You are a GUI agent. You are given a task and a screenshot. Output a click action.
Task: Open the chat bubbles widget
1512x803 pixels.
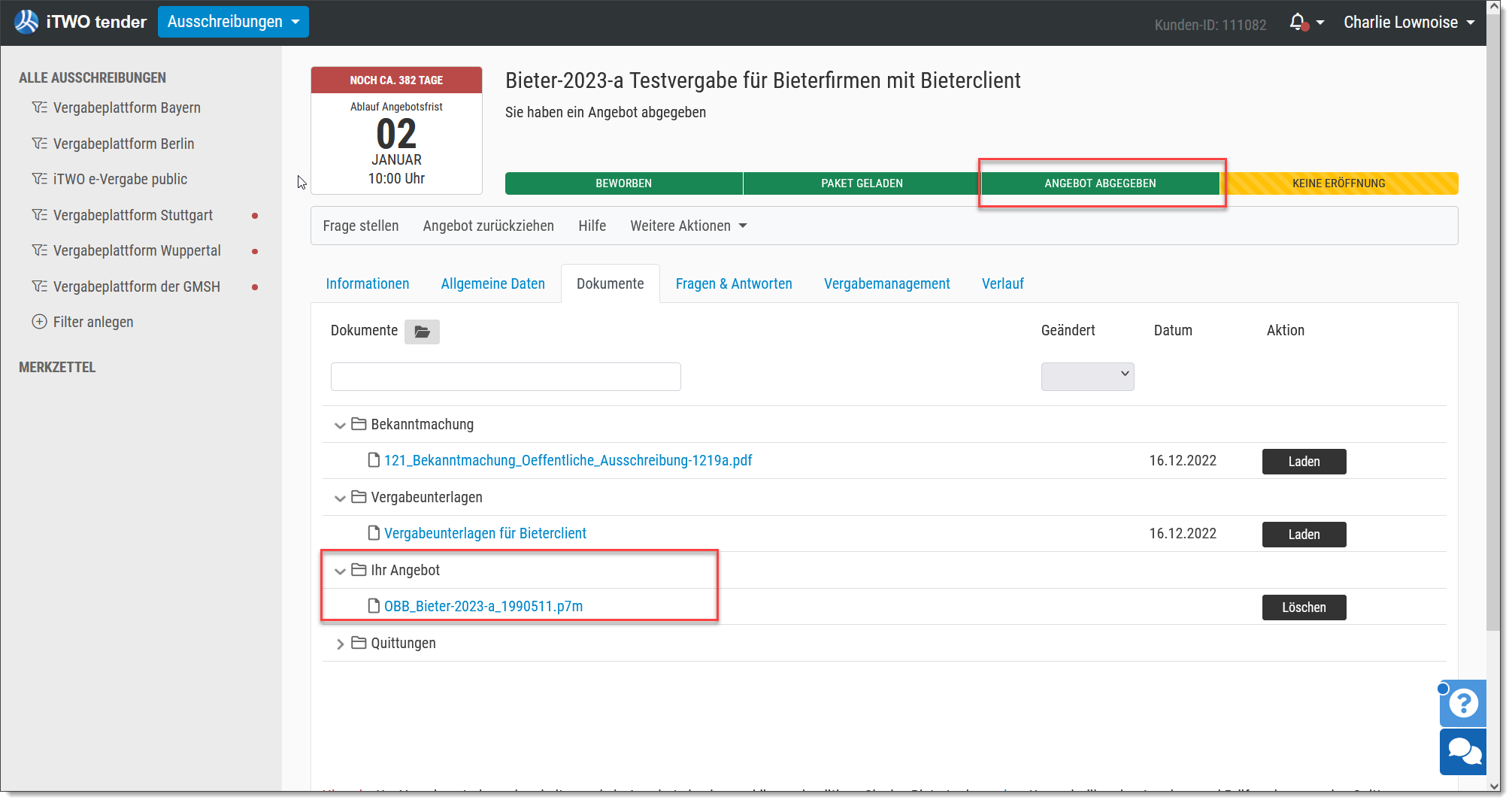[x=1463, y=751]
